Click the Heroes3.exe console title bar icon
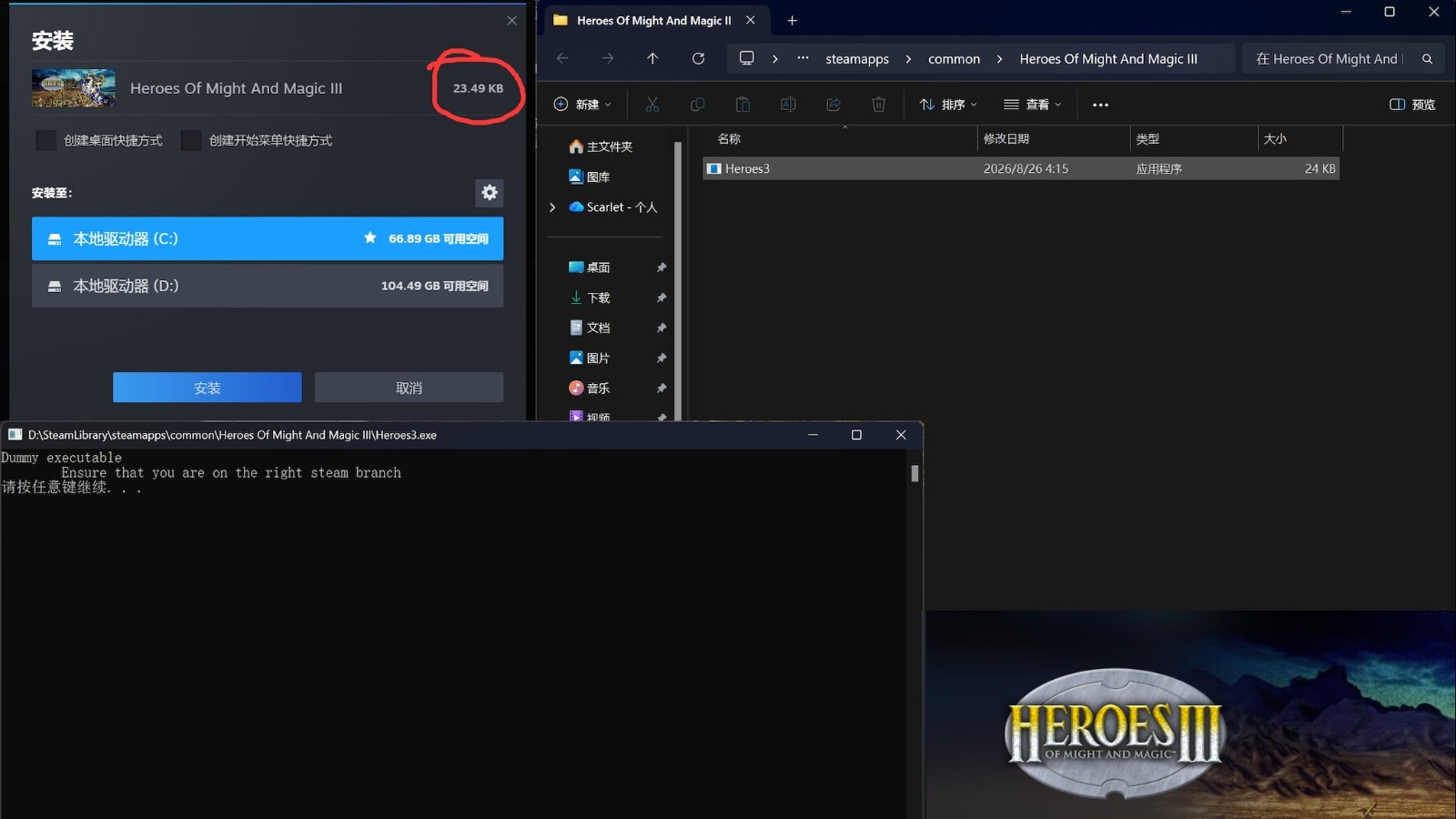 click(15, 435)
